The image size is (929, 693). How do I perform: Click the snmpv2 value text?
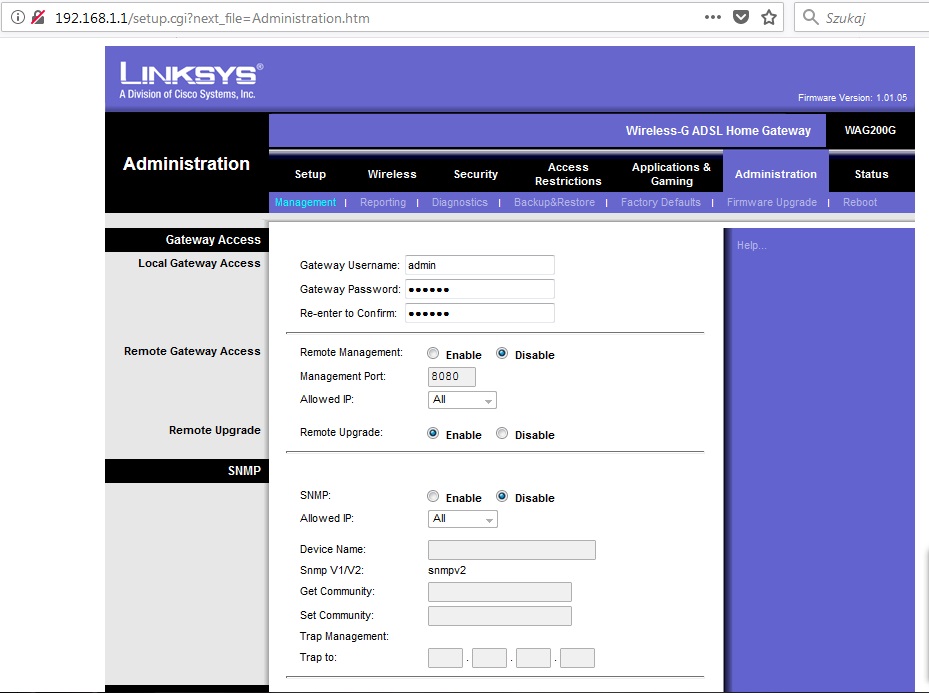pos(447,570)
